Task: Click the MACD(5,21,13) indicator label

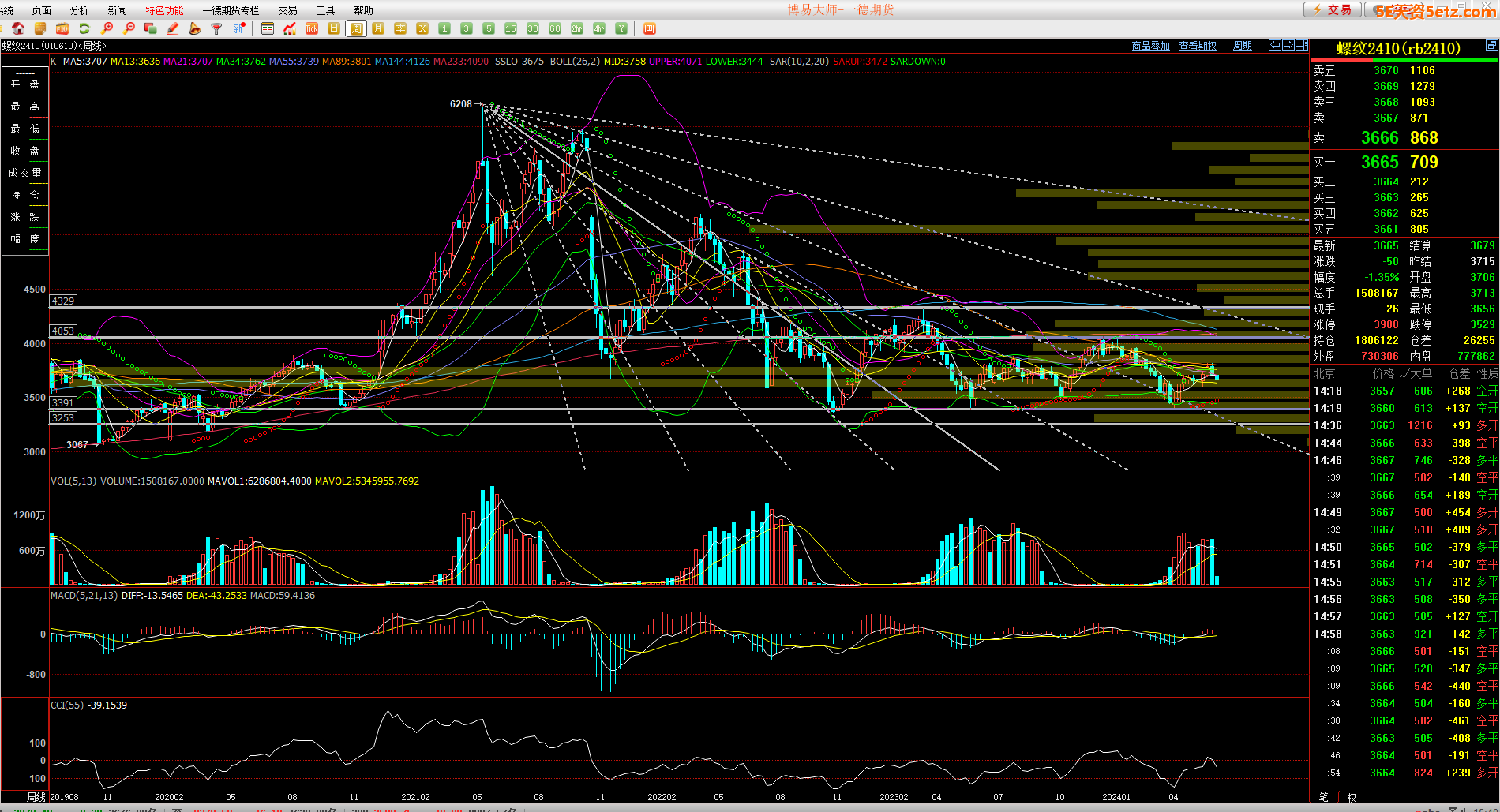Action: coord(84,596)
